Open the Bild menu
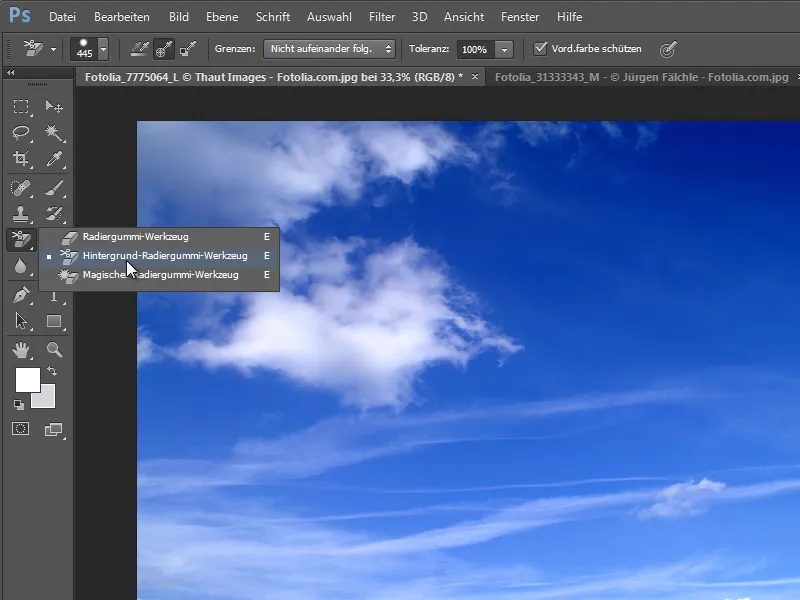 click(x=179, y=17)
